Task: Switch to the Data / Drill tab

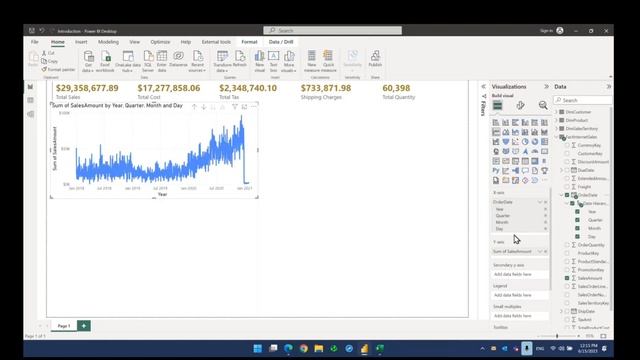Action: (x=281, y=42)
